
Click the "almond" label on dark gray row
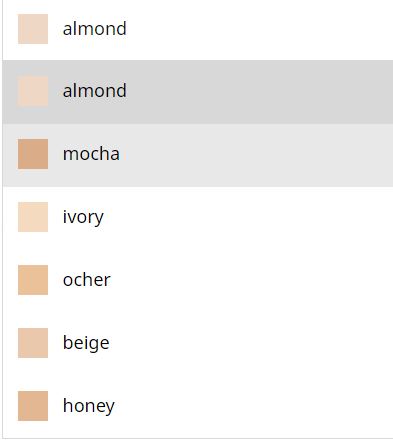pyautogui.click(x=95, y=91)
